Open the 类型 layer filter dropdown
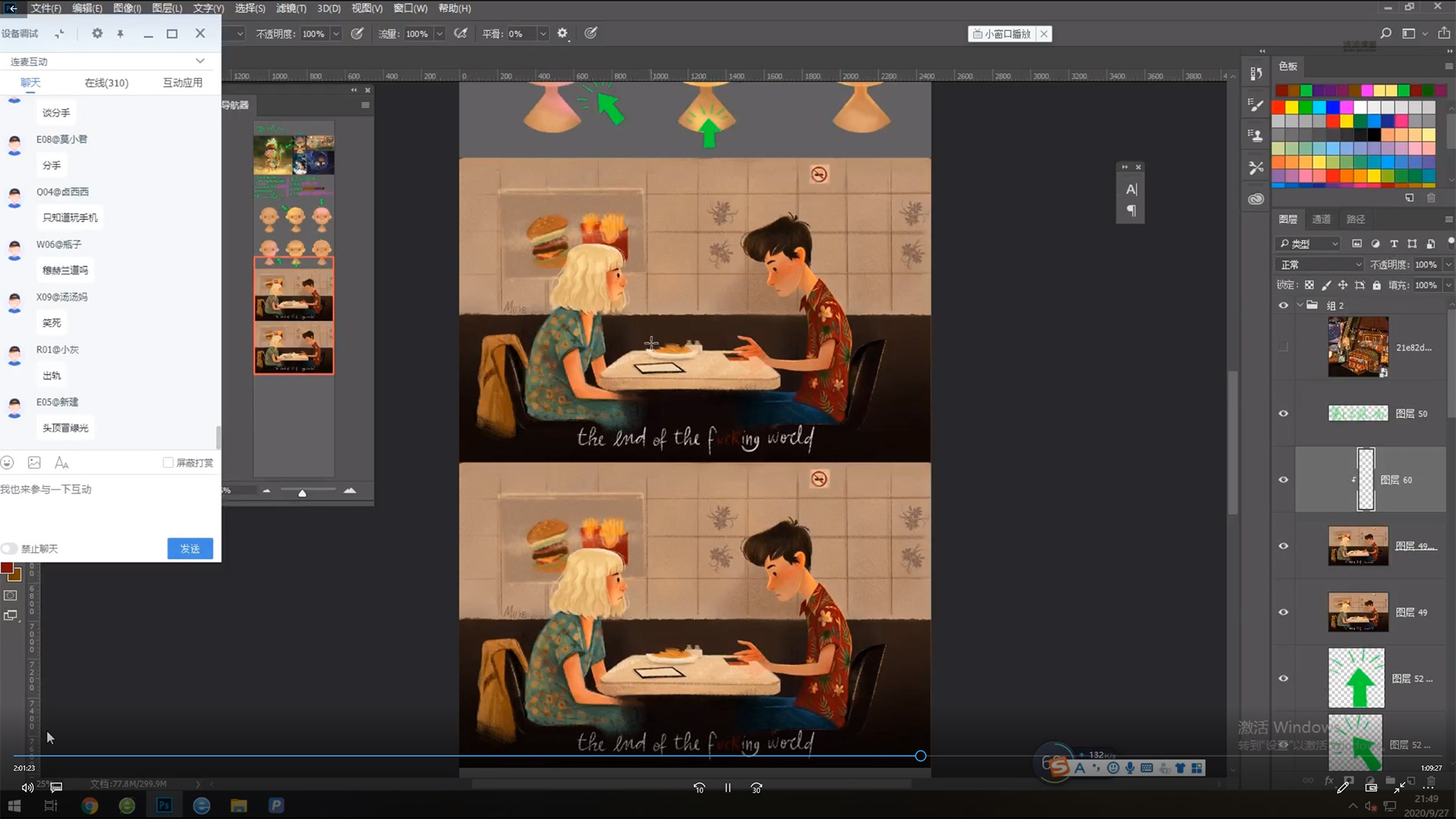1456x819 pixels. [x=1308, y=243]
